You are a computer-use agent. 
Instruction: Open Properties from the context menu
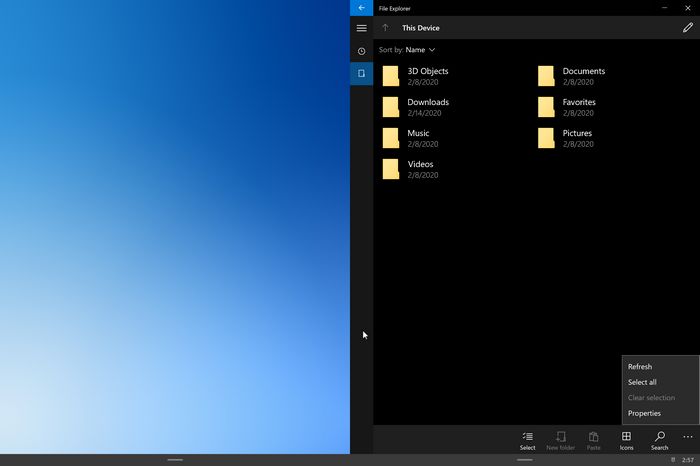pyautogui.click(x=644, y=413)
